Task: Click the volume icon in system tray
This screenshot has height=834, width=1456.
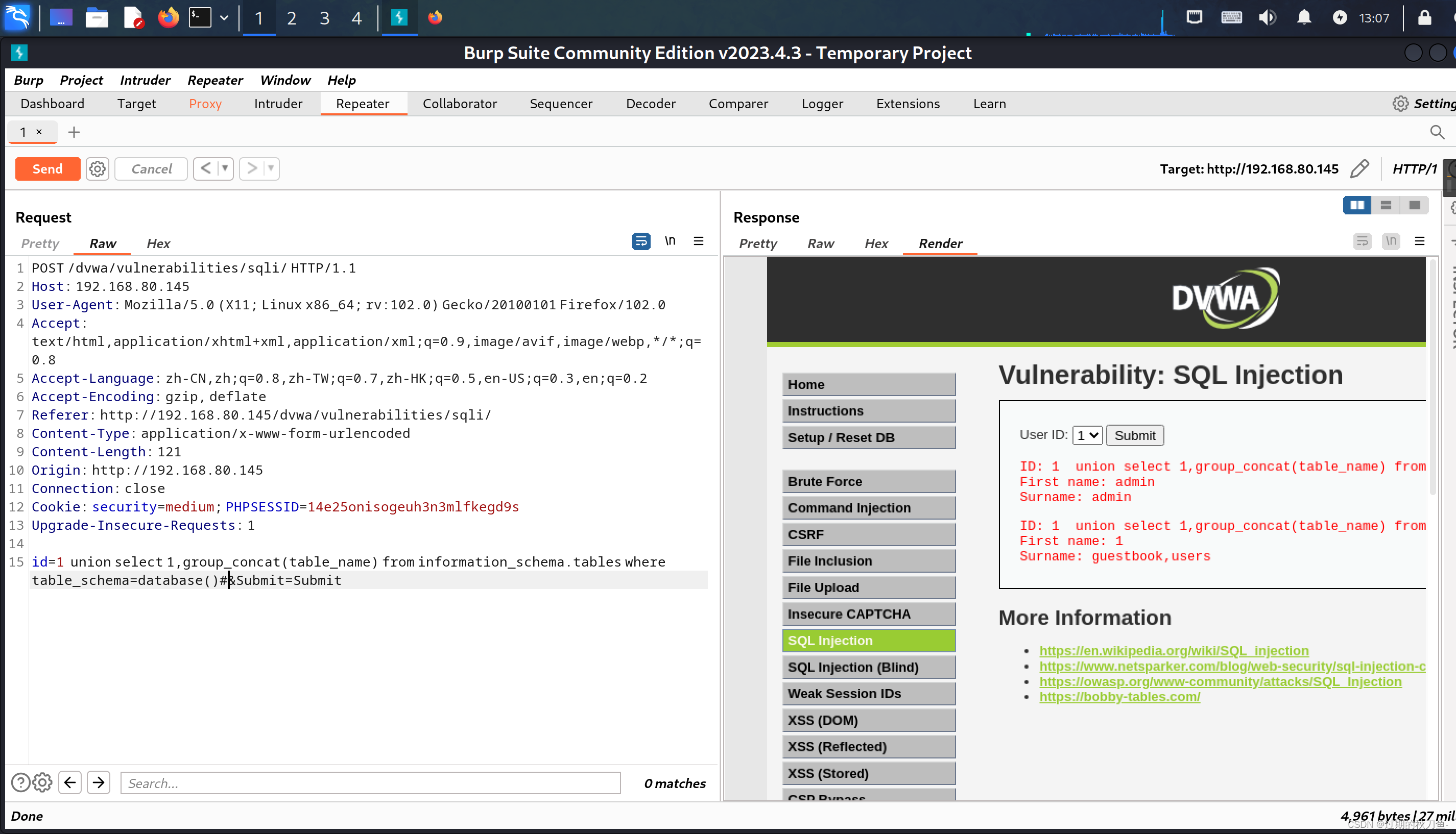Action: (1267, 17)
